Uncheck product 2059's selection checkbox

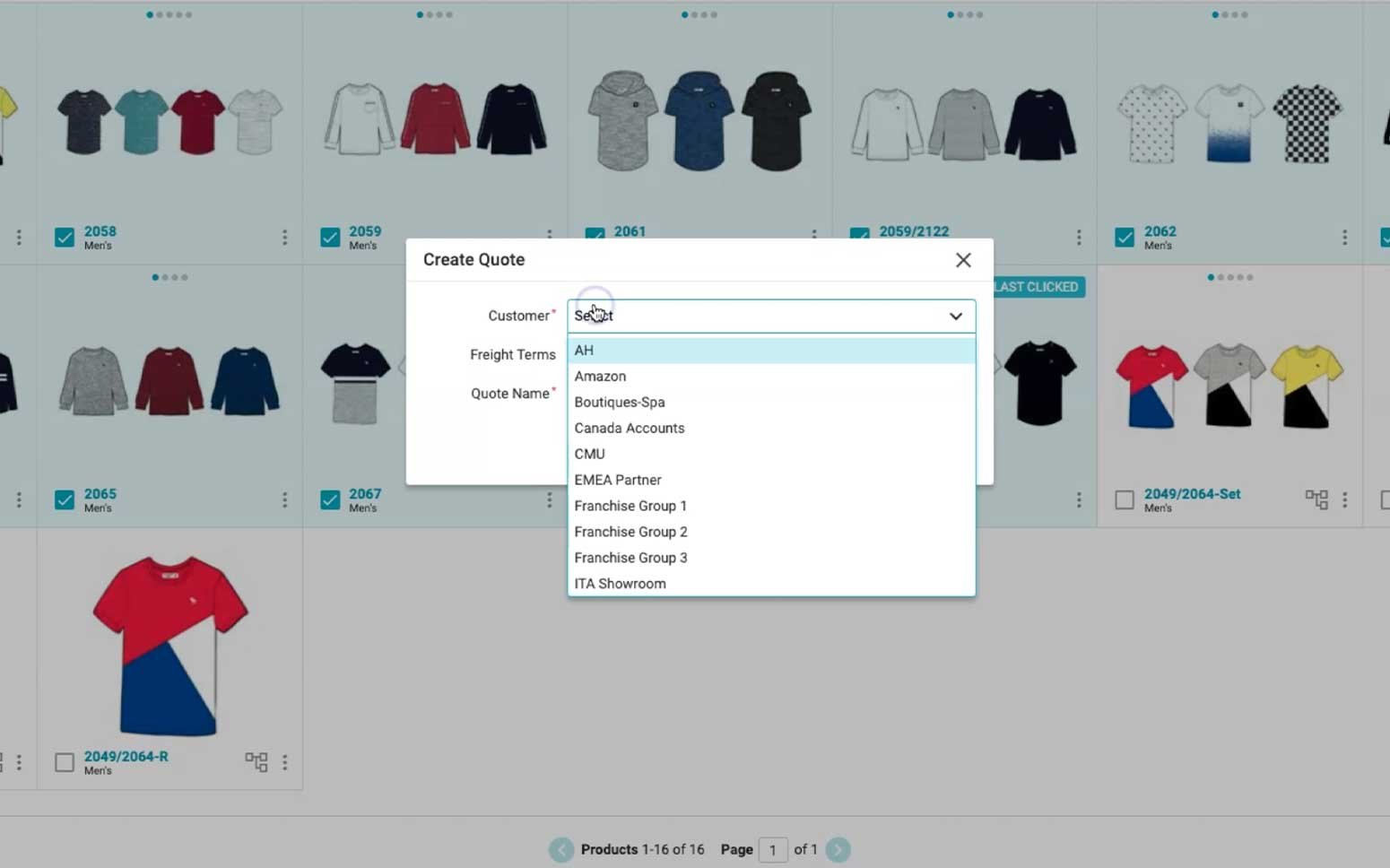[328, 237]
